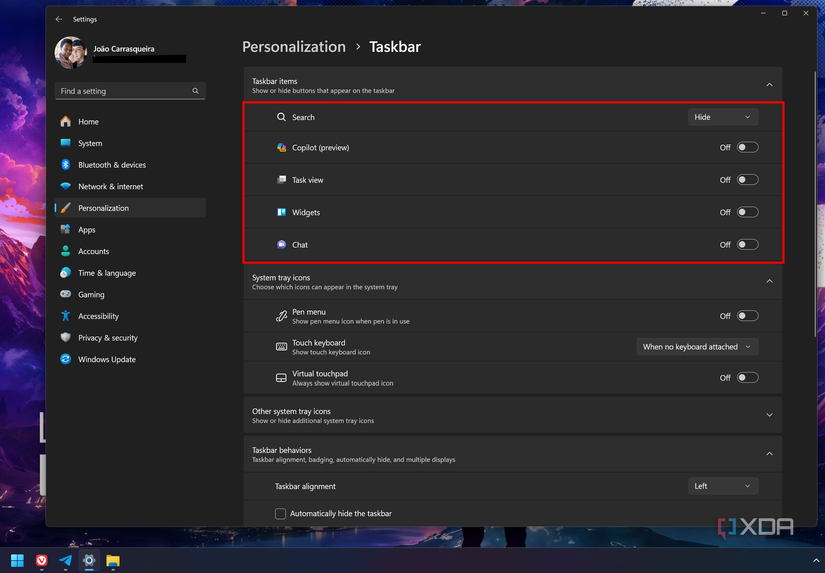Click the Privacy & security shield icon
This screenshot has height=573, width=825.
coord(65,337)
